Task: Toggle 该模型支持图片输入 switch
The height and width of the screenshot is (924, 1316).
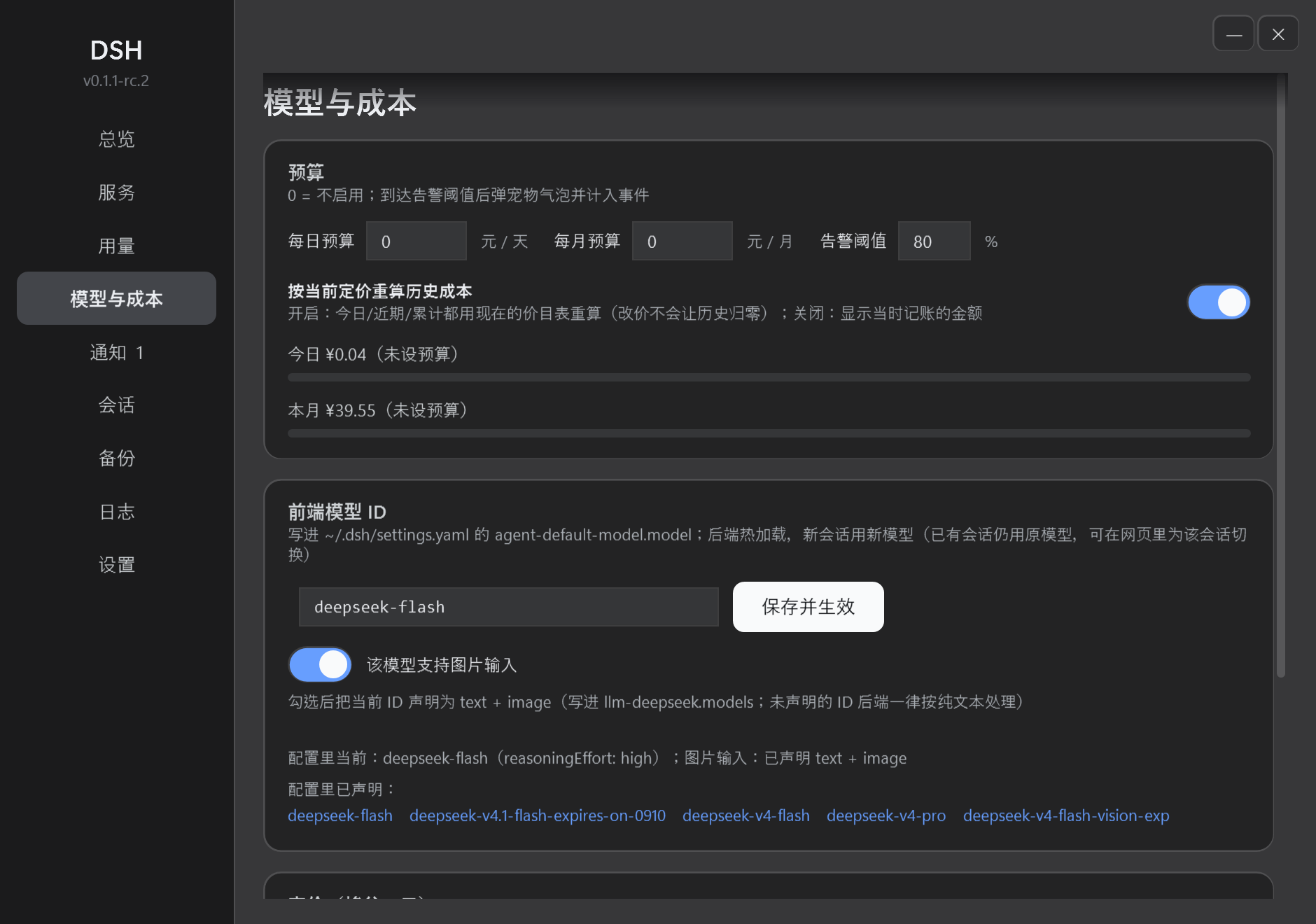Action: tap(320, 665)
